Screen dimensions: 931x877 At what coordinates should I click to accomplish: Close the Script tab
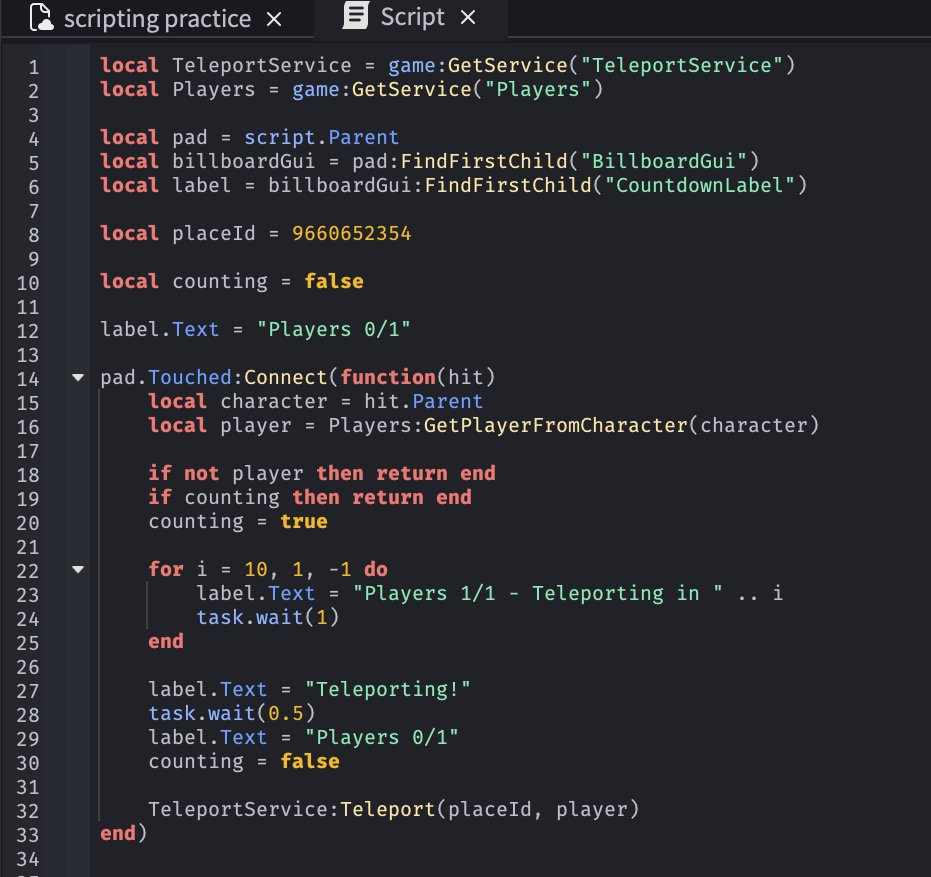coord(468,18)
